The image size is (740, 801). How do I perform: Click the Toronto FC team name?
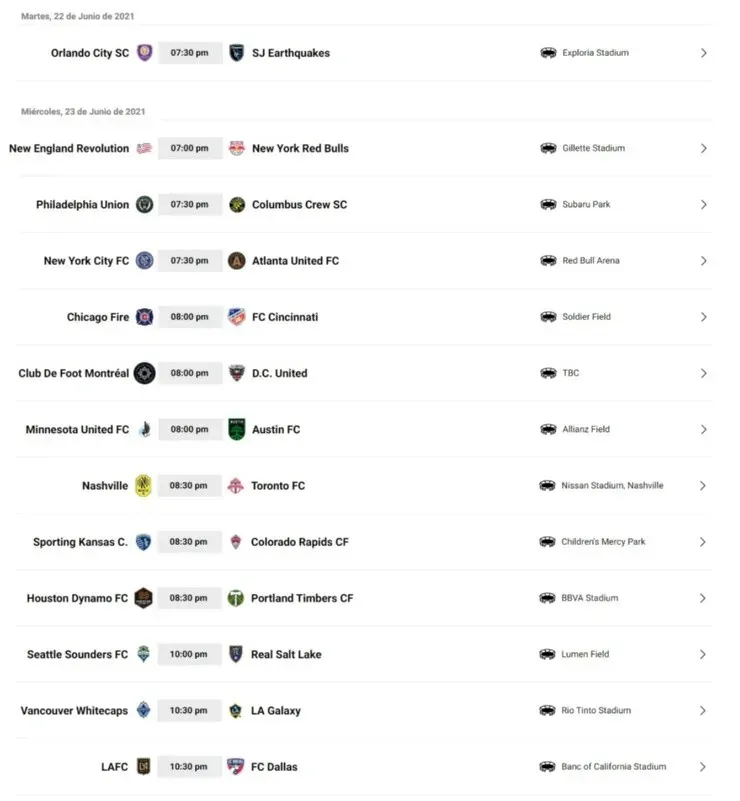[278, 486]
